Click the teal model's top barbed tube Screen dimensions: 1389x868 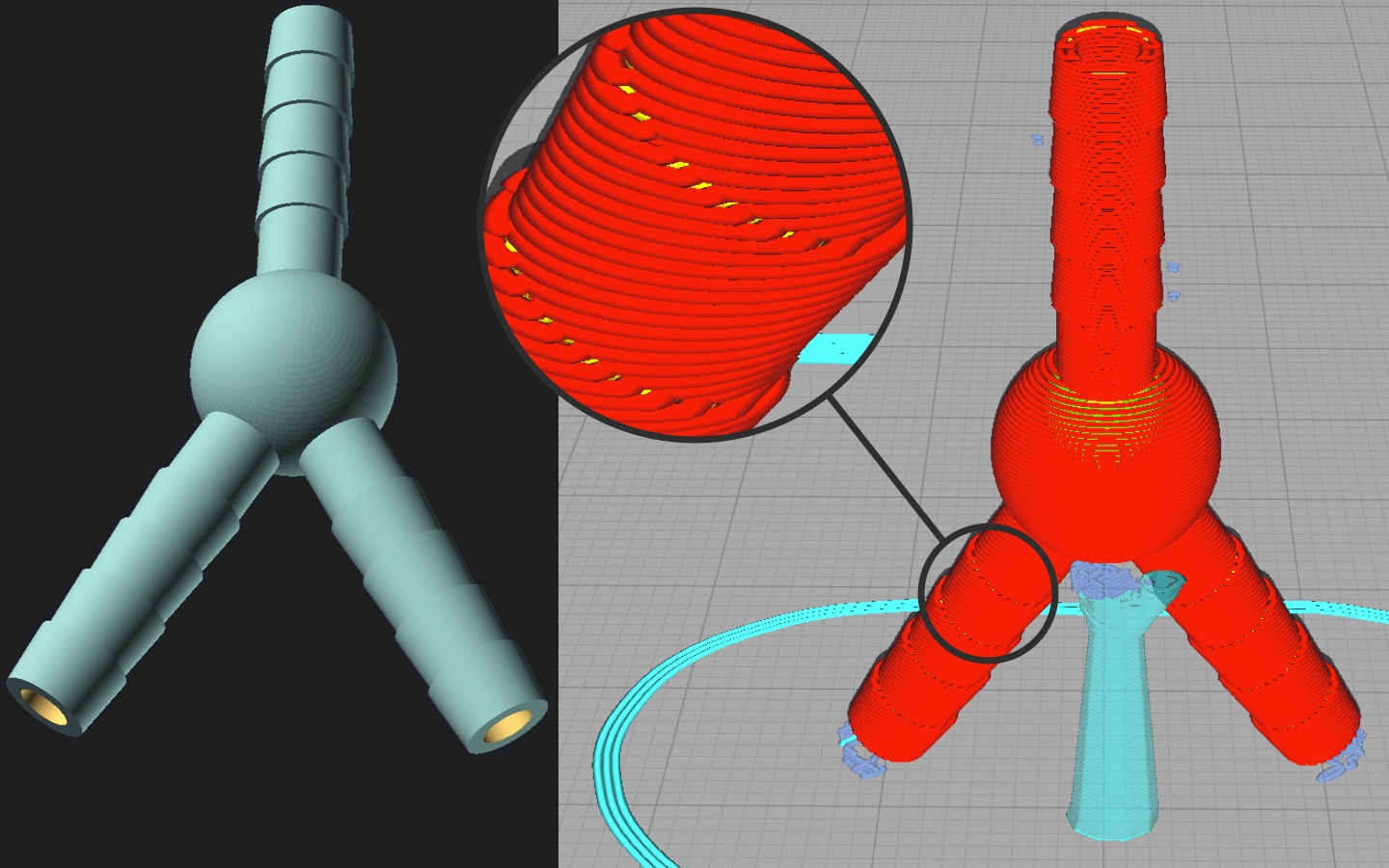(x=305, y=143)
